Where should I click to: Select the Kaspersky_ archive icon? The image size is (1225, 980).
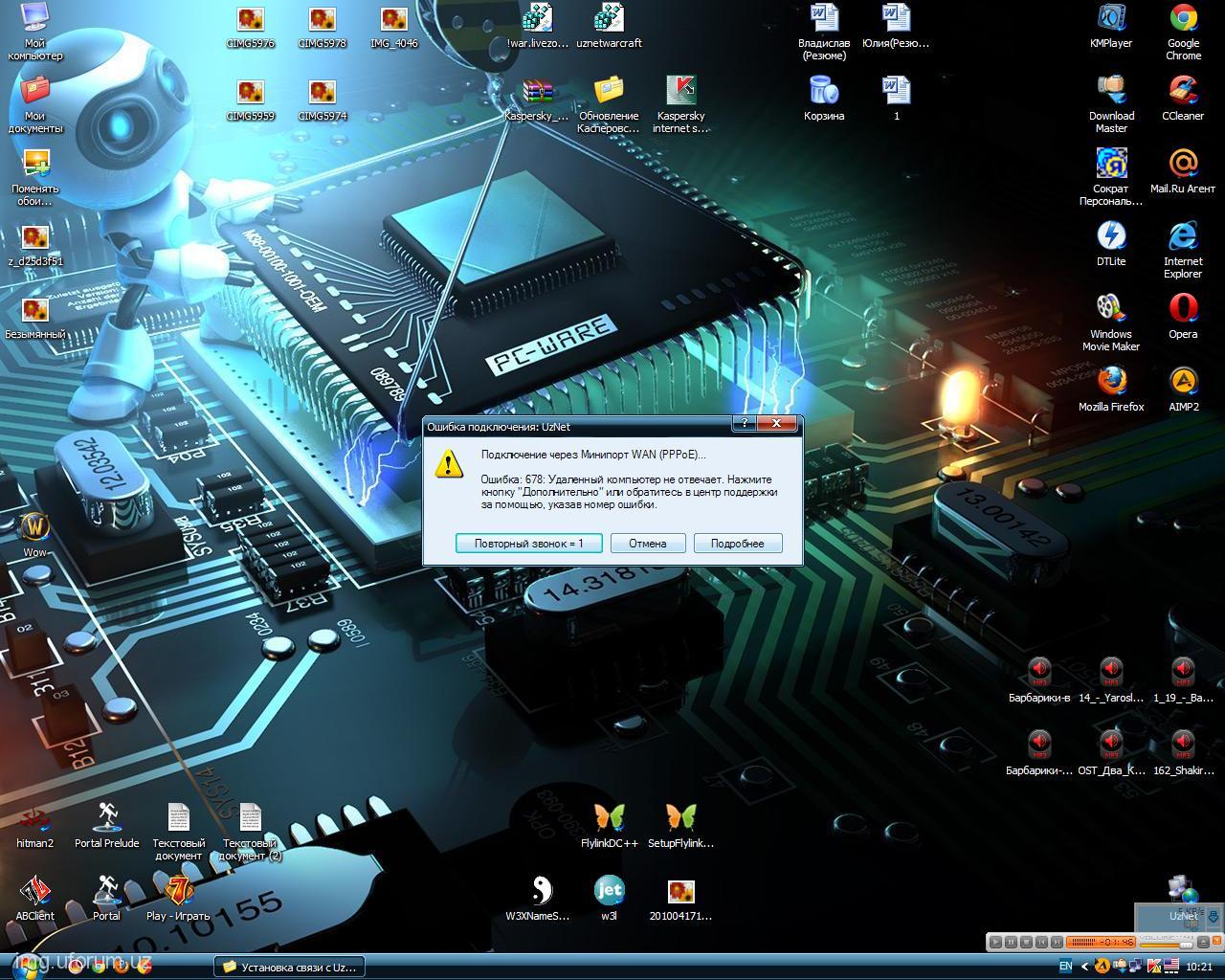pos(538,100)
